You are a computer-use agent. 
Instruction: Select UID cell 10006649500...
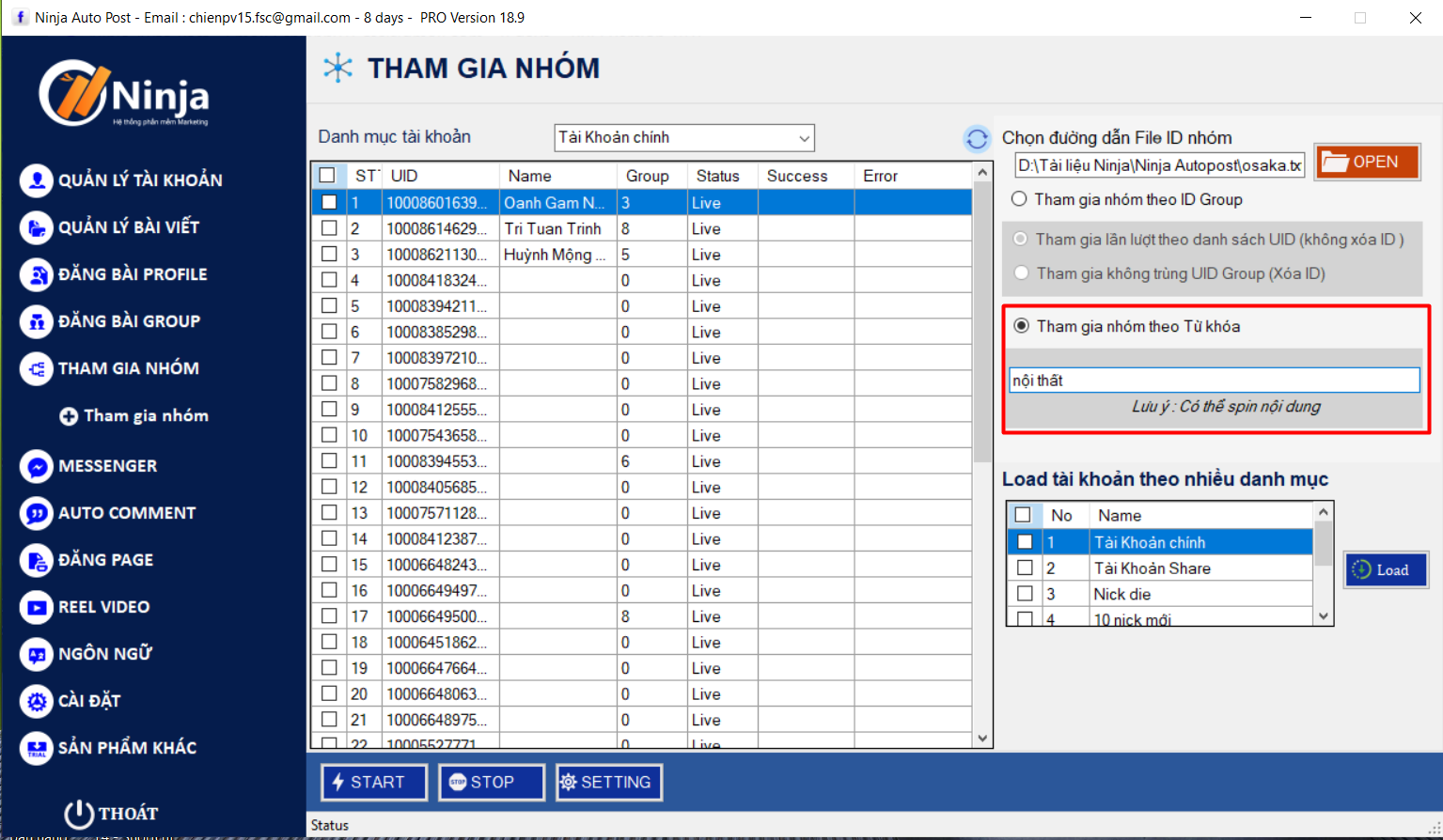pos(440,616)
